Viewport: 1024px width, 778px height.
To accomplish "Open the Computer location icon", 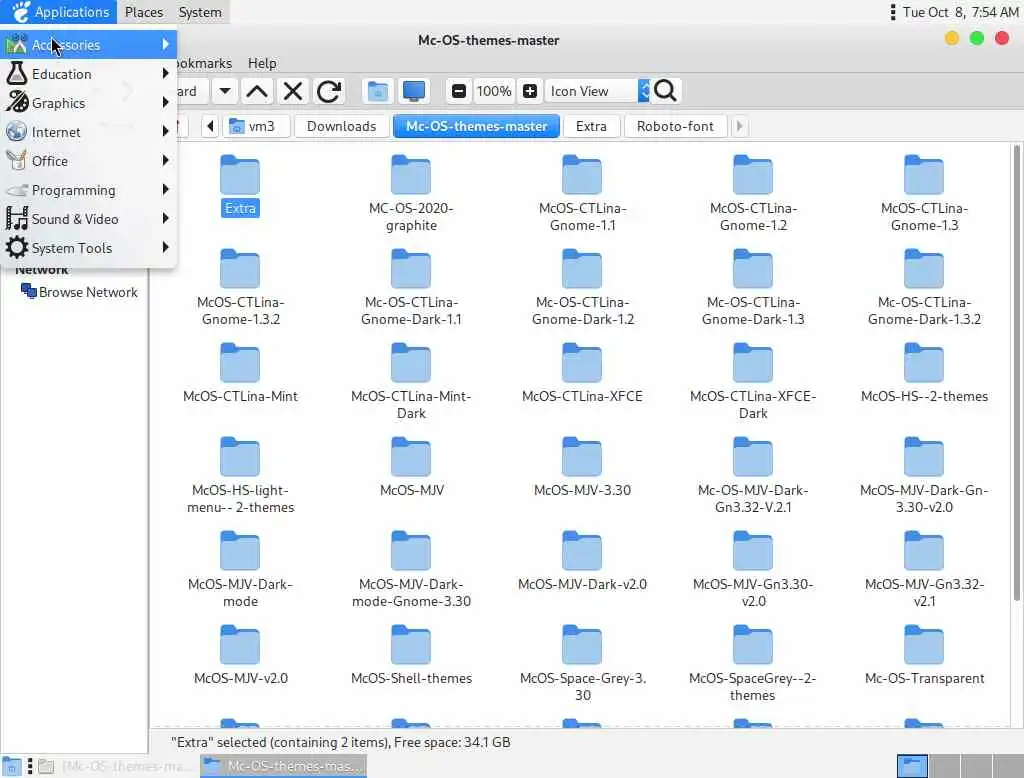I will tap(413, 91).
